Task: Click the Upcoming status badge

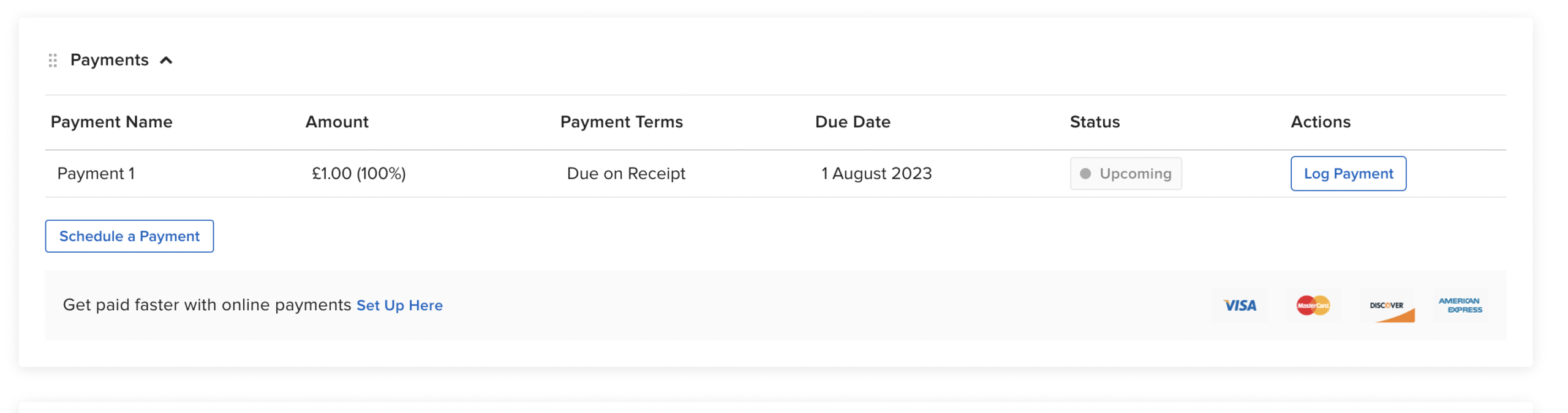Action: click(1126, 174)
